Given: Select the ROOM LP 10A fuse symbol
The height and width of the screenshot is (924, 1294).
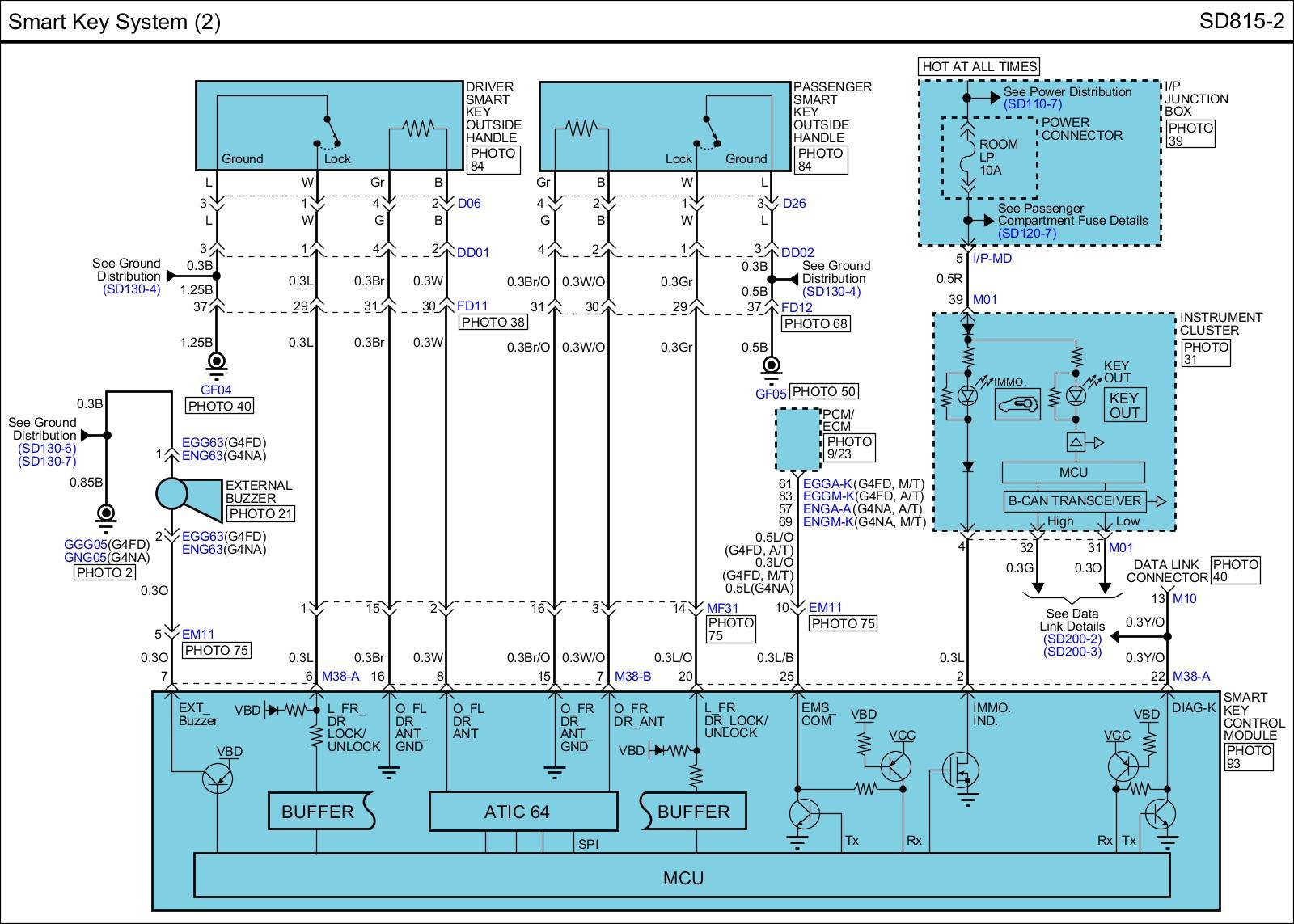Looking at the screenshot, I should [x=966, y=158].
